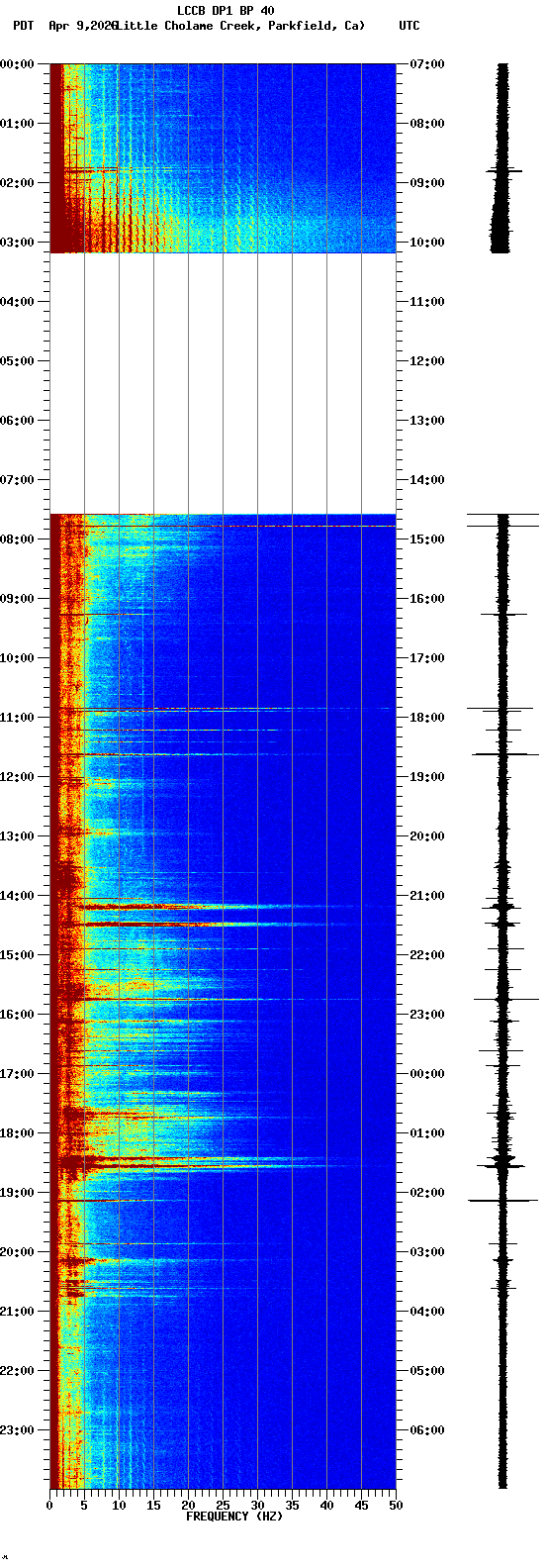Click the PDT time label "14:00"
The height and width of the screenshot is (1568, 546).
click(16, 896)
